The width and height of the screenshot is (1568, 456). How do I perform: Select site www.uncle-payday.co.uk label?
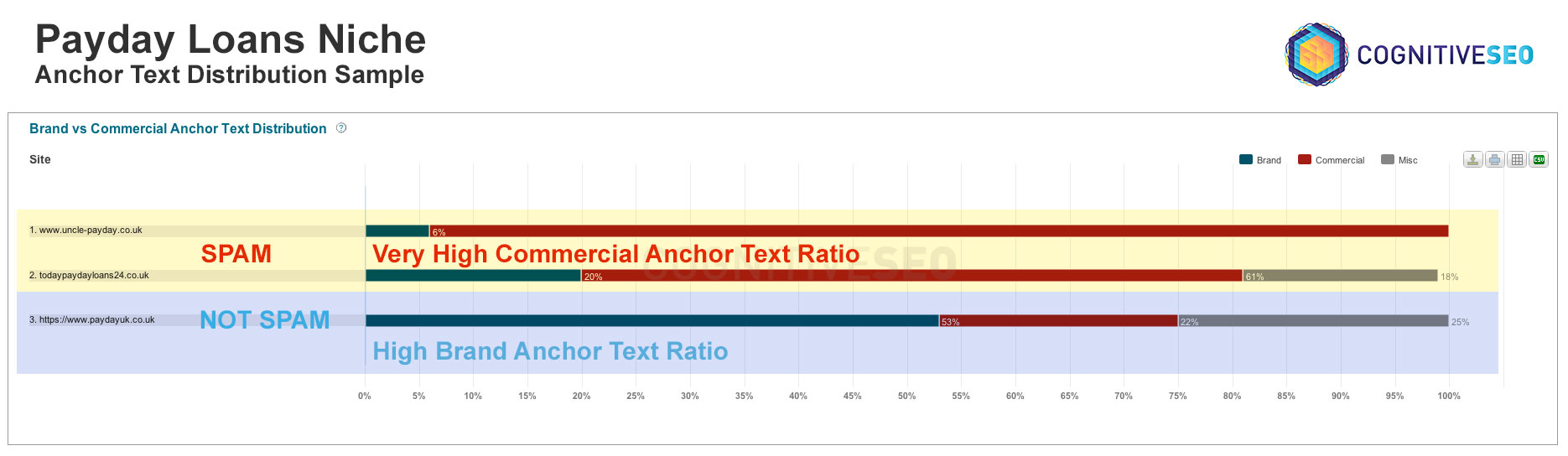91,231
